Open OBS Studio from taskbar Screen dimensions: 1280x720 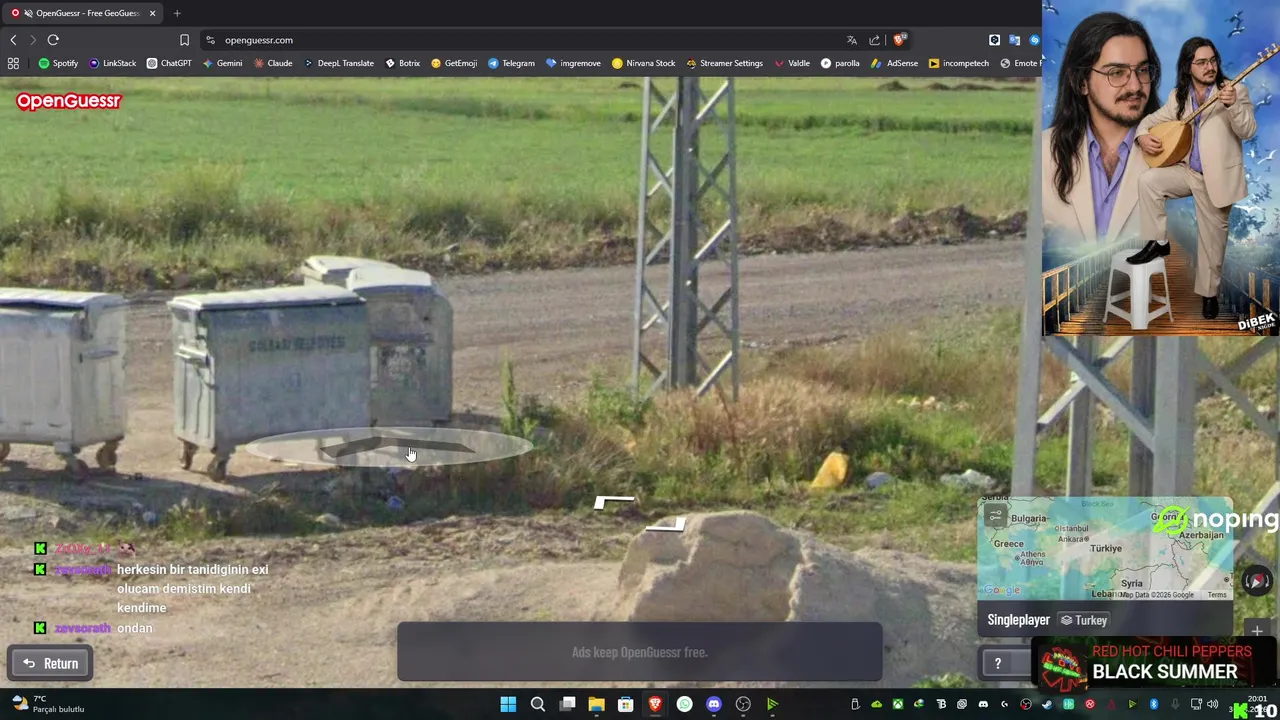point(743,704)
